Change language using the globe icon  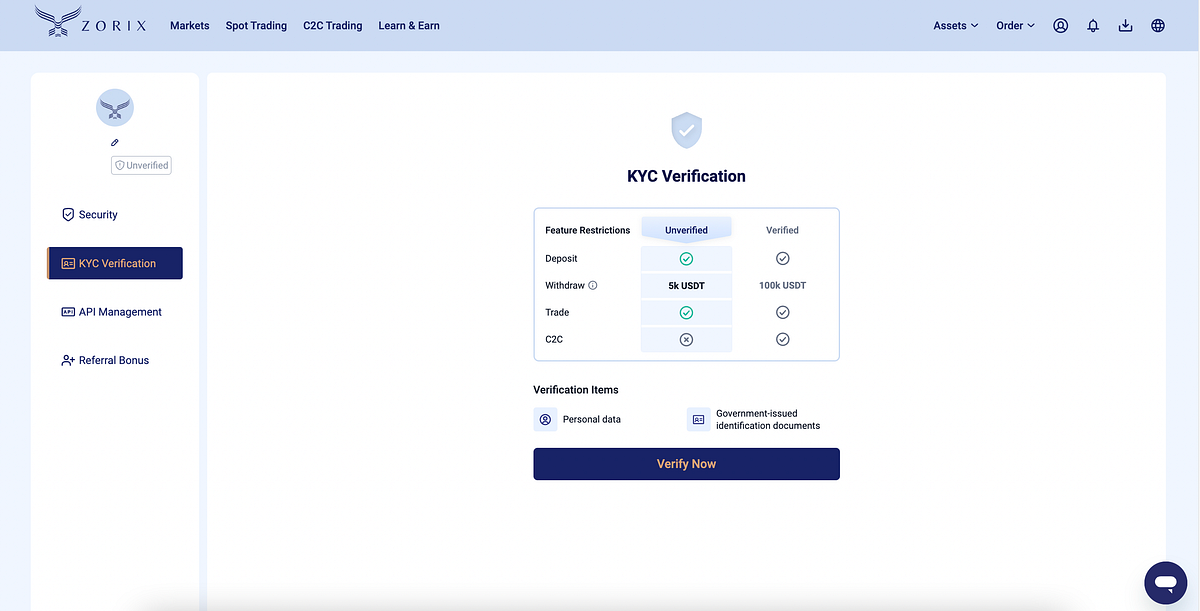pyautogui.click(x=1157, y=25)
